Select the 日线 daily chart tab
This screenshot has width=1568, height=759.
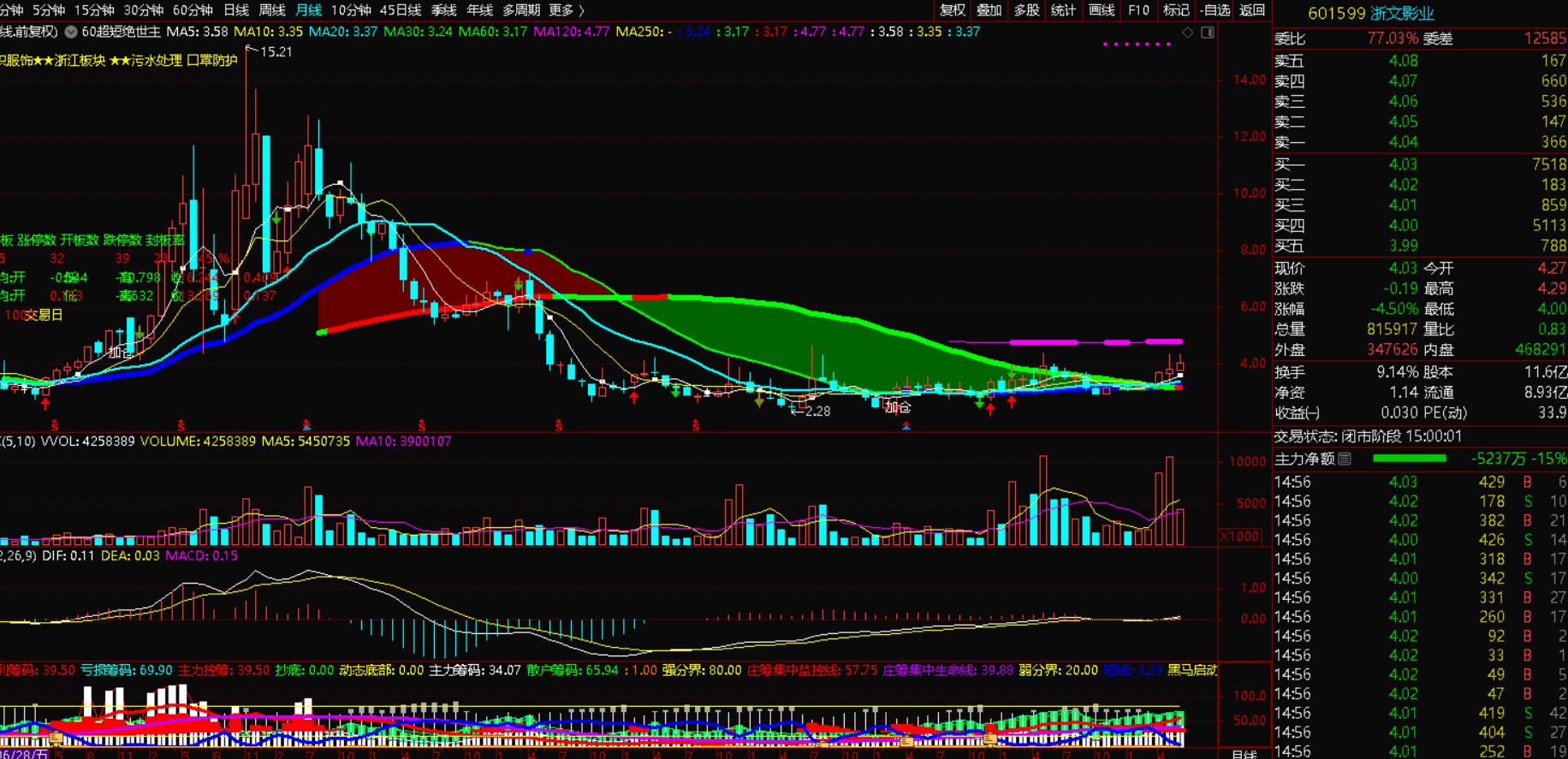click(x=236, y=10)
